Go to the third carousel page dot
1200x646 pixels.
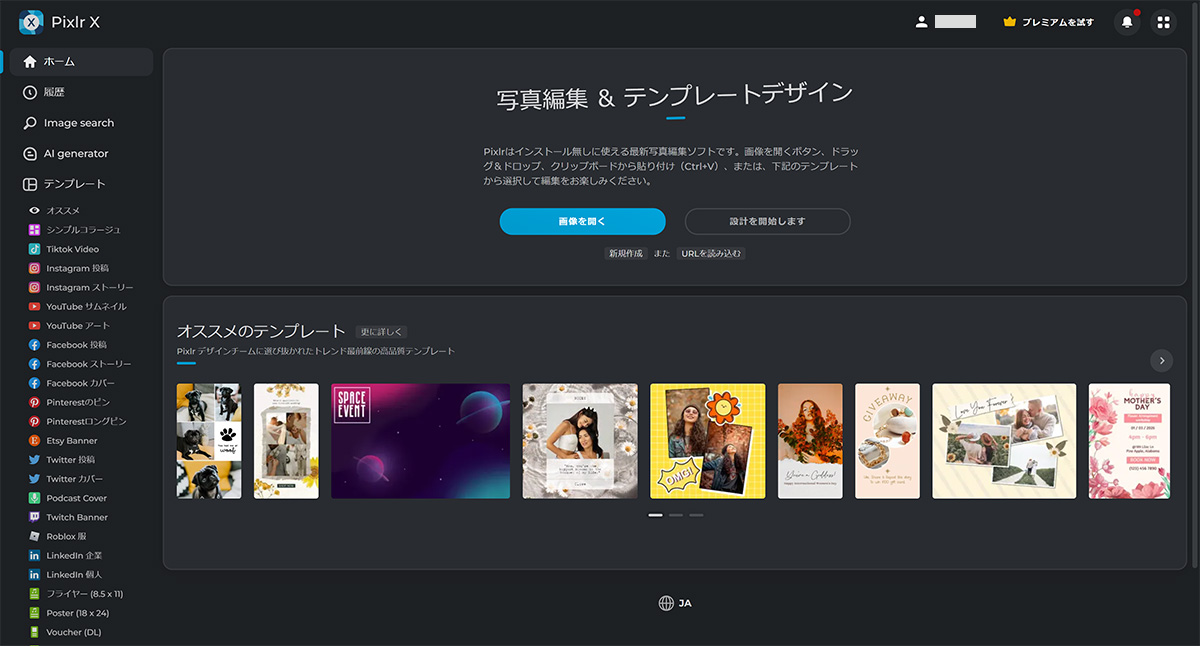point(696,515)
